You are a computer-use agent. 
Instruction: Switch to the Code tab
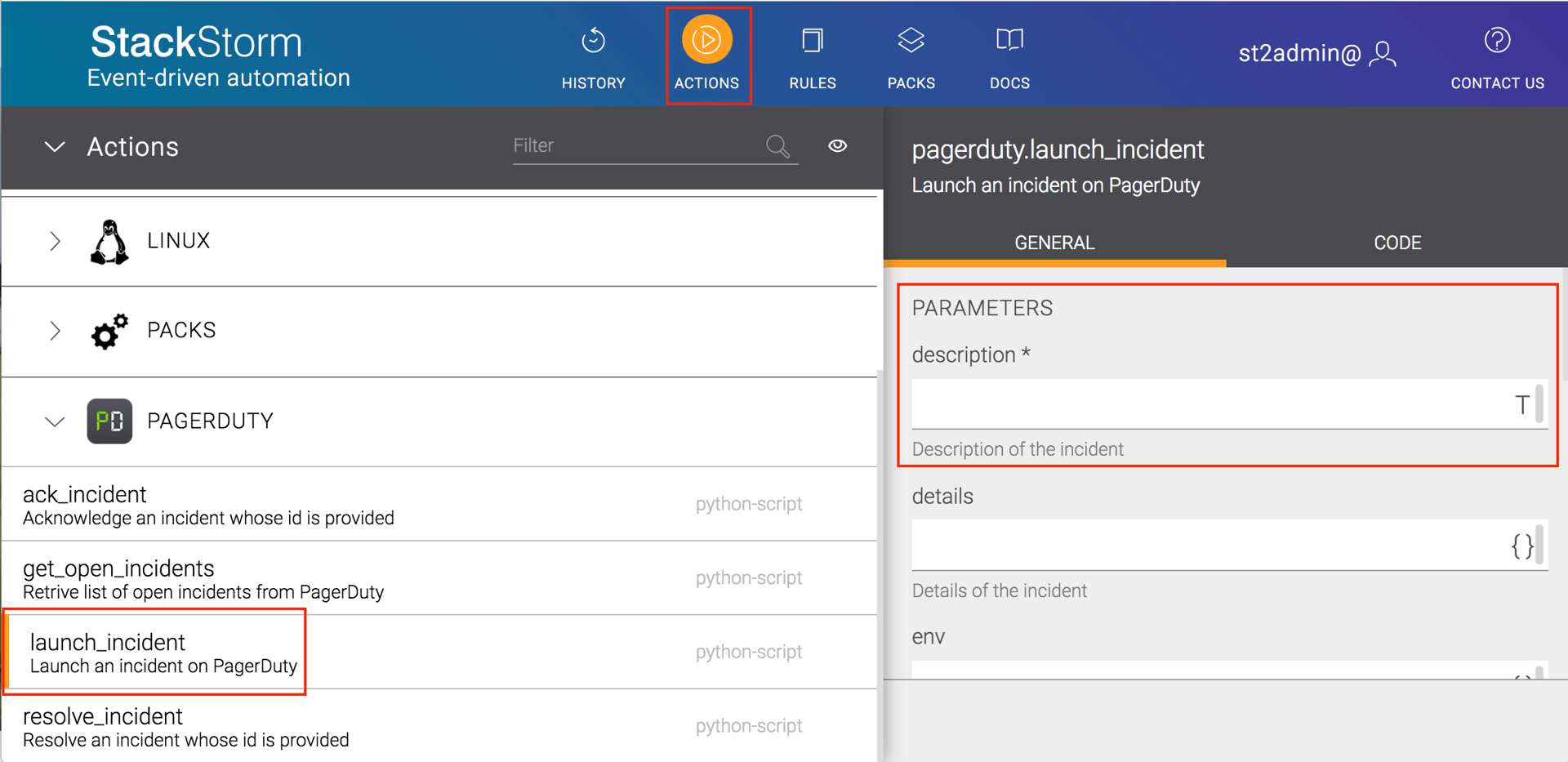[1396, 243]
